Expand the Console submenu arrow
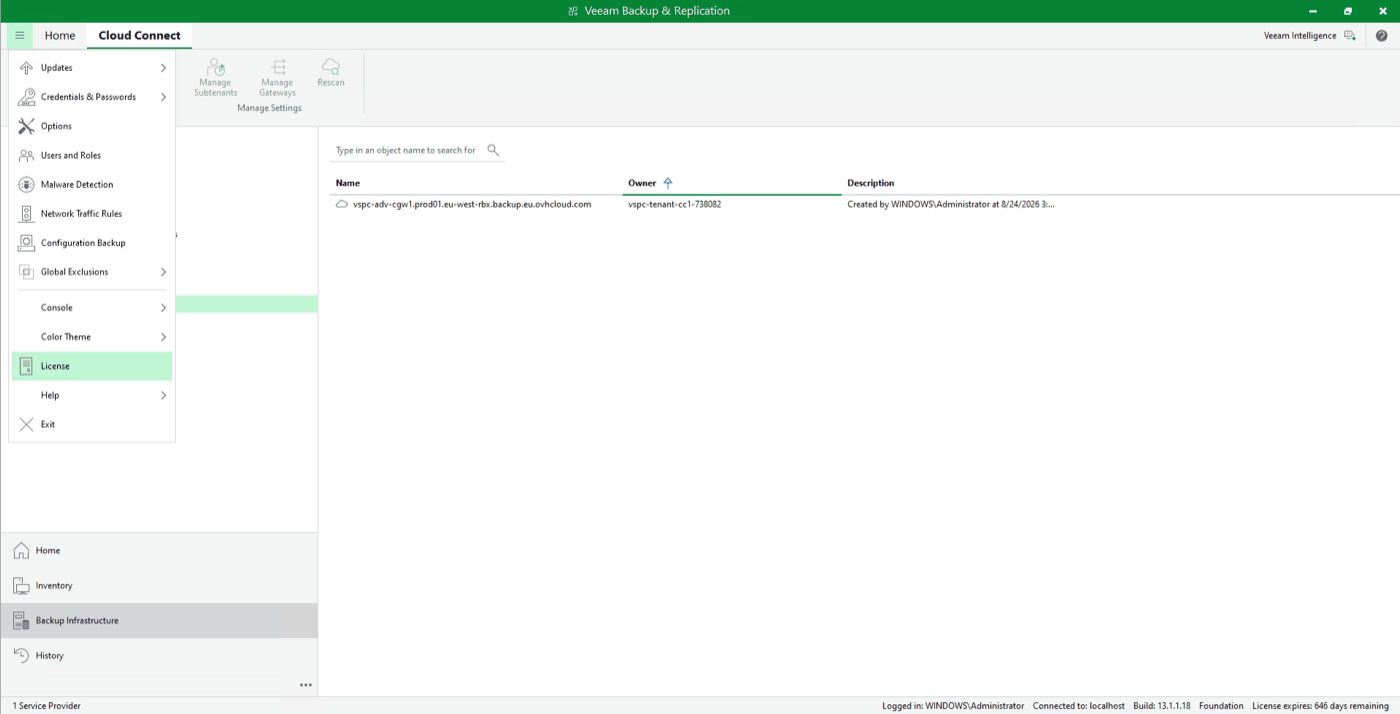 [x=163, y=308]
